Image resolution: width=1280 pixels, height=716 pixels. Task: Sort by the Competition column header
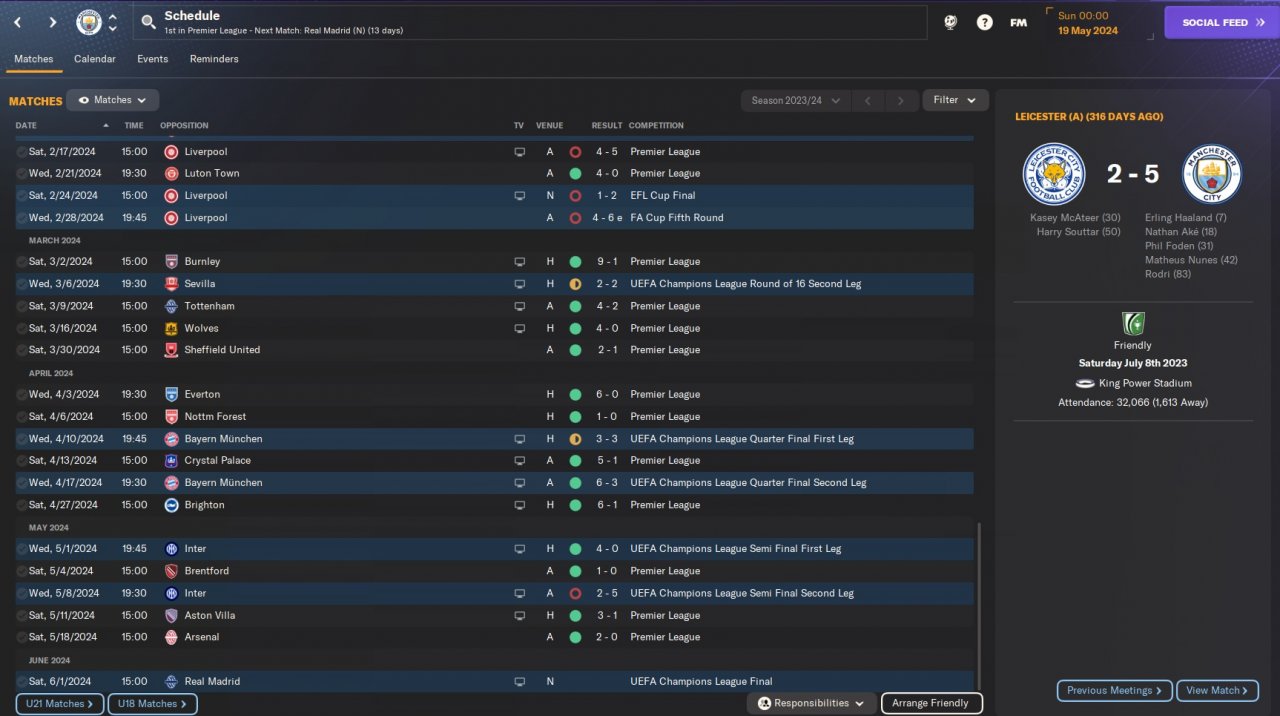point(656,125)
